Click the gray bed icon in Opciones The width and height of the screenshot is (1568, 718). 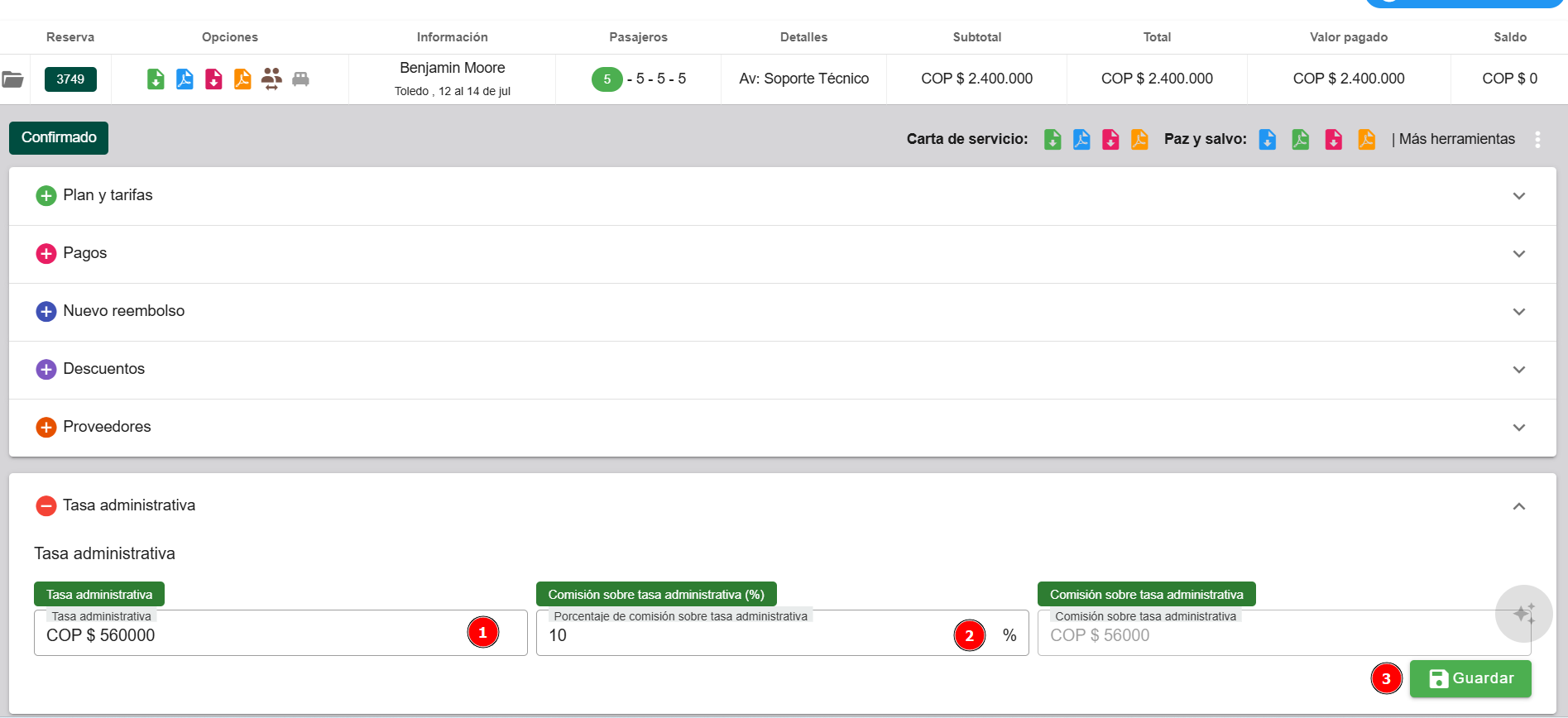300,79
